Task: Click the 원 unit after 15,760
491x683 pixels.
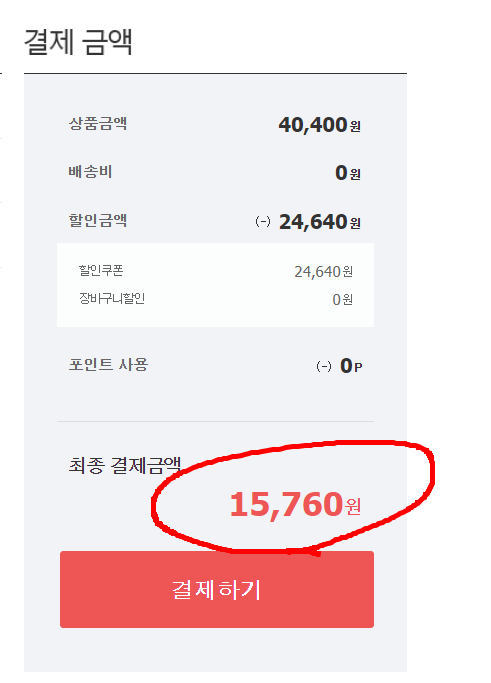Action: tap(353, 507)
